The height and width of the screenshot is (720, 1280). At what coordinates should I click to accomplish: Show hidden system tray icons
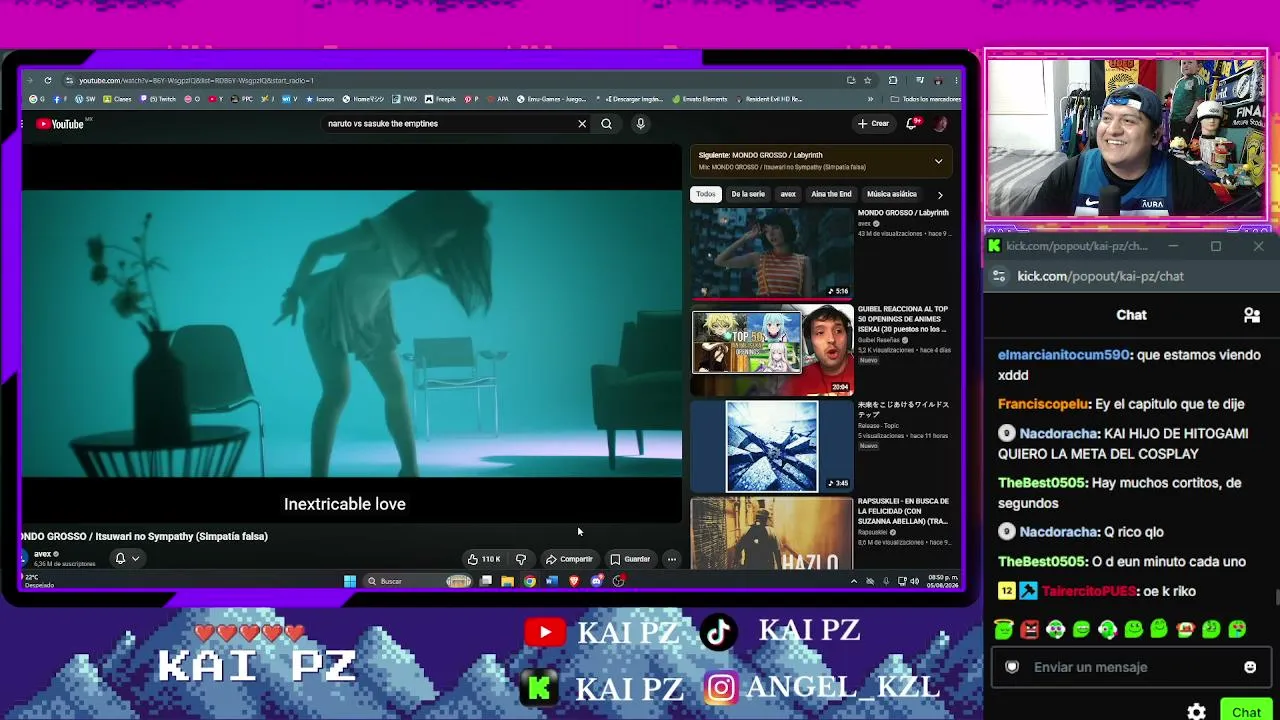click(853, 581)
